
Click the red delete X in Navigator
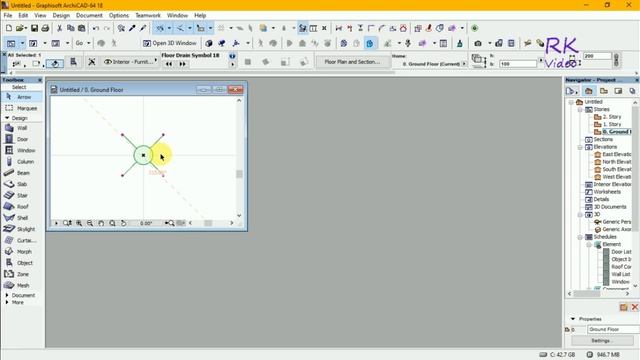coord(635,307)
